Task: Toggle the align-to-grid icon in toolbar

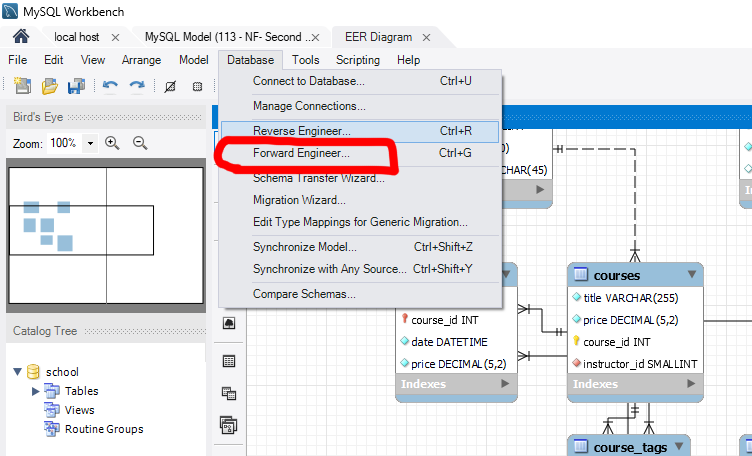Action: coord(197,86)
